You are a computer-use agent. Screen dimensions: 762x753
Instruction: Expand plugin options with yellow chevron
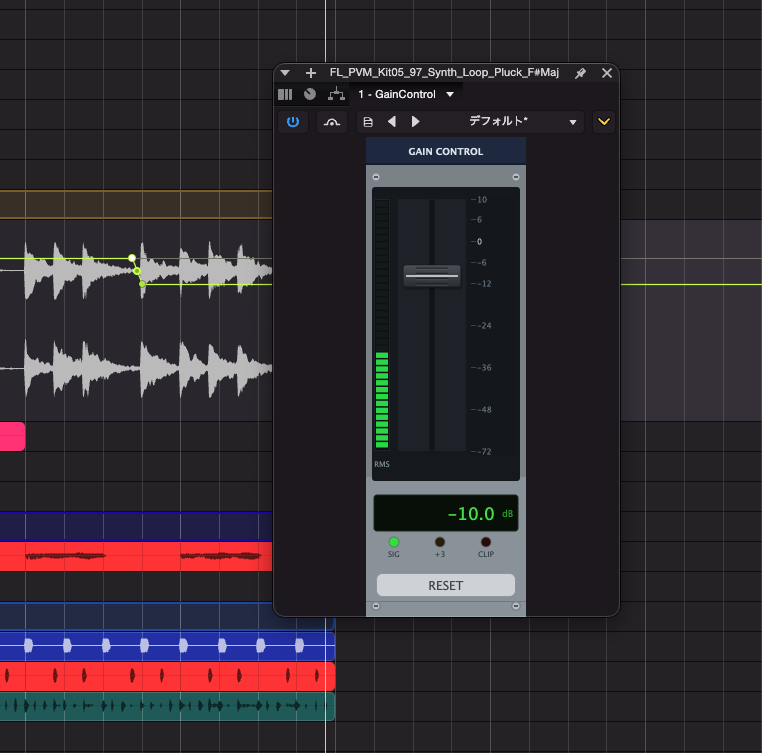tap(604, 122)
